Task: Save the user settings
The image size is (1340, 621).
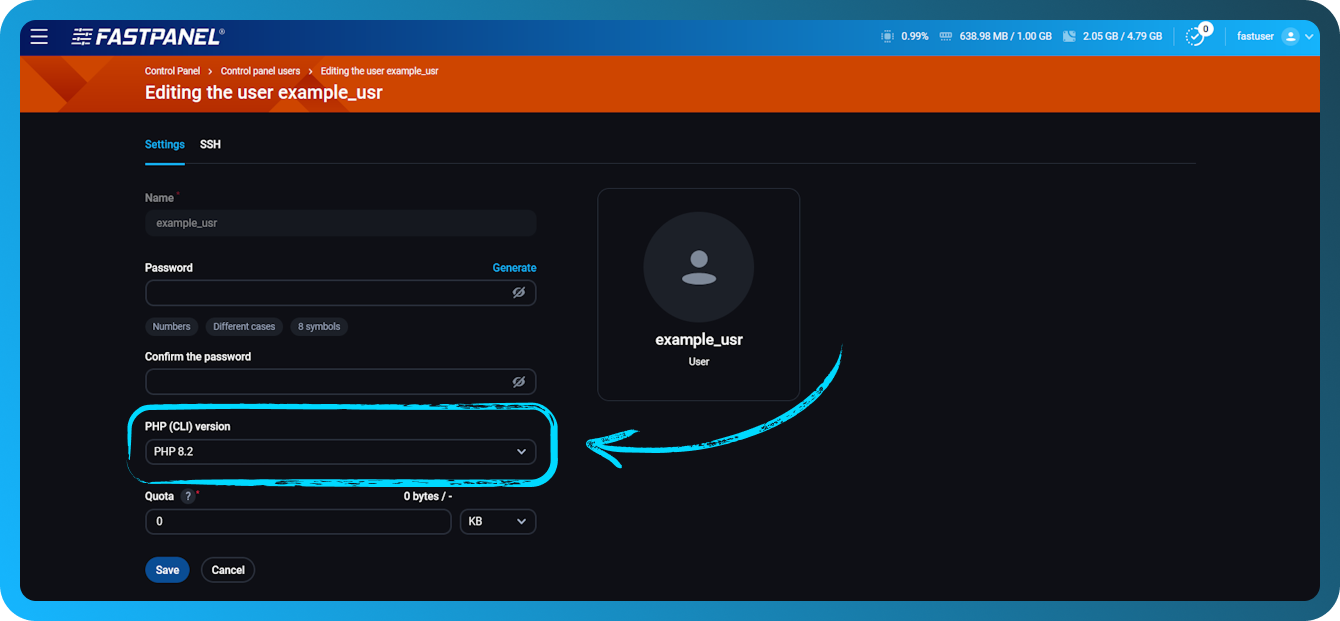Action: [167, 569]
